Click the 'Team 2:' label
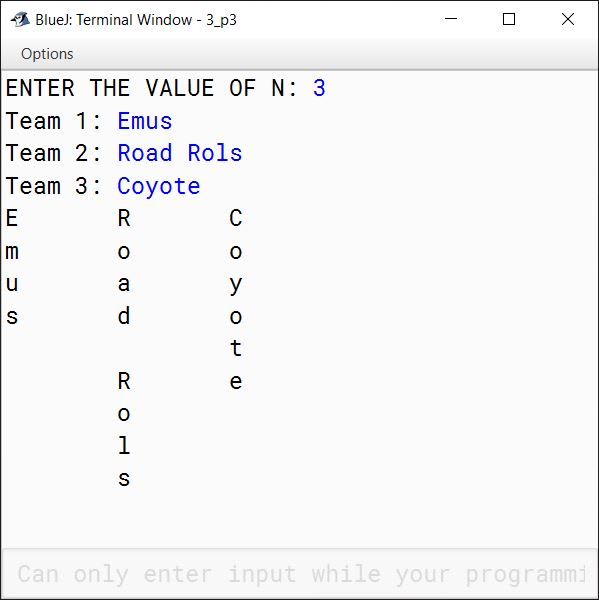599x600 pixels. point(54,153)
